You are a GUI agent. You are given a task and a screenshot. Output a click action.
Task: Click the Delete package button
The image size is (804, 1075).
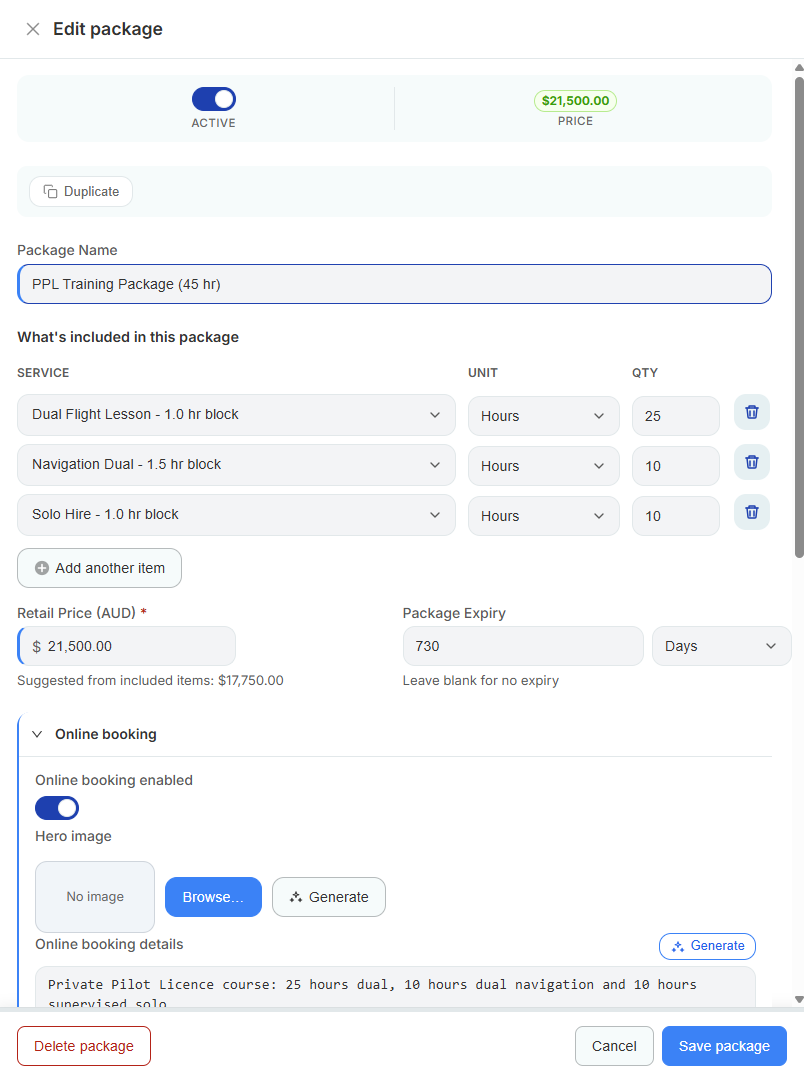(x=84, y=1046)
